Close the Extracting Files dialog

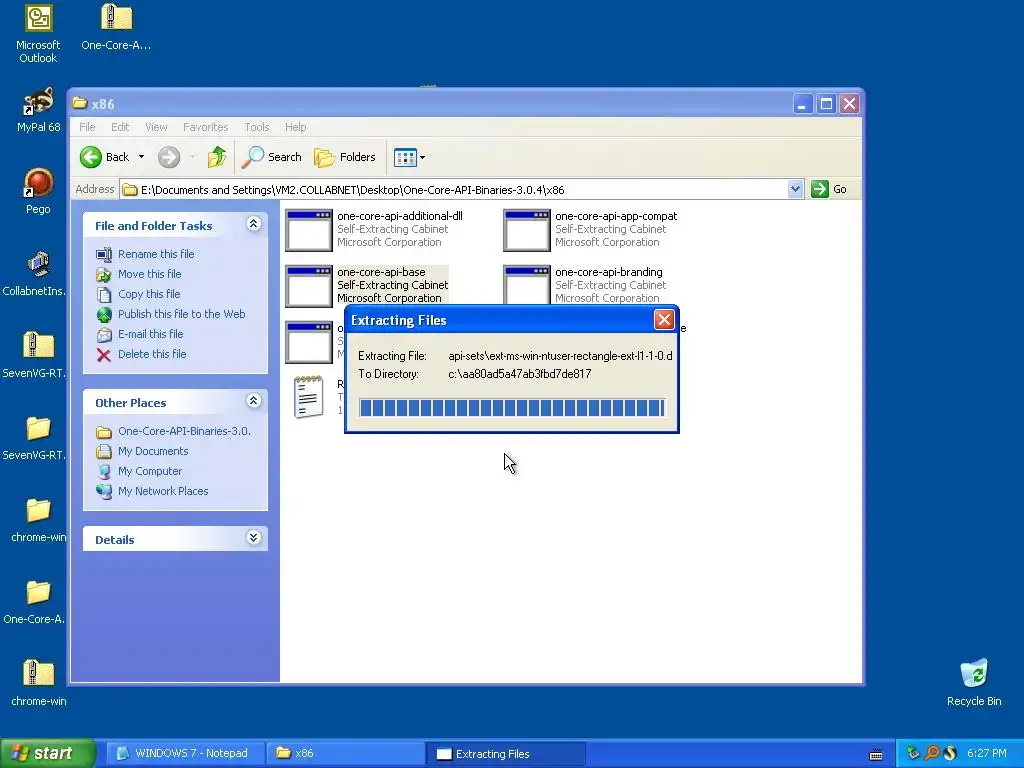pos(664,319)
